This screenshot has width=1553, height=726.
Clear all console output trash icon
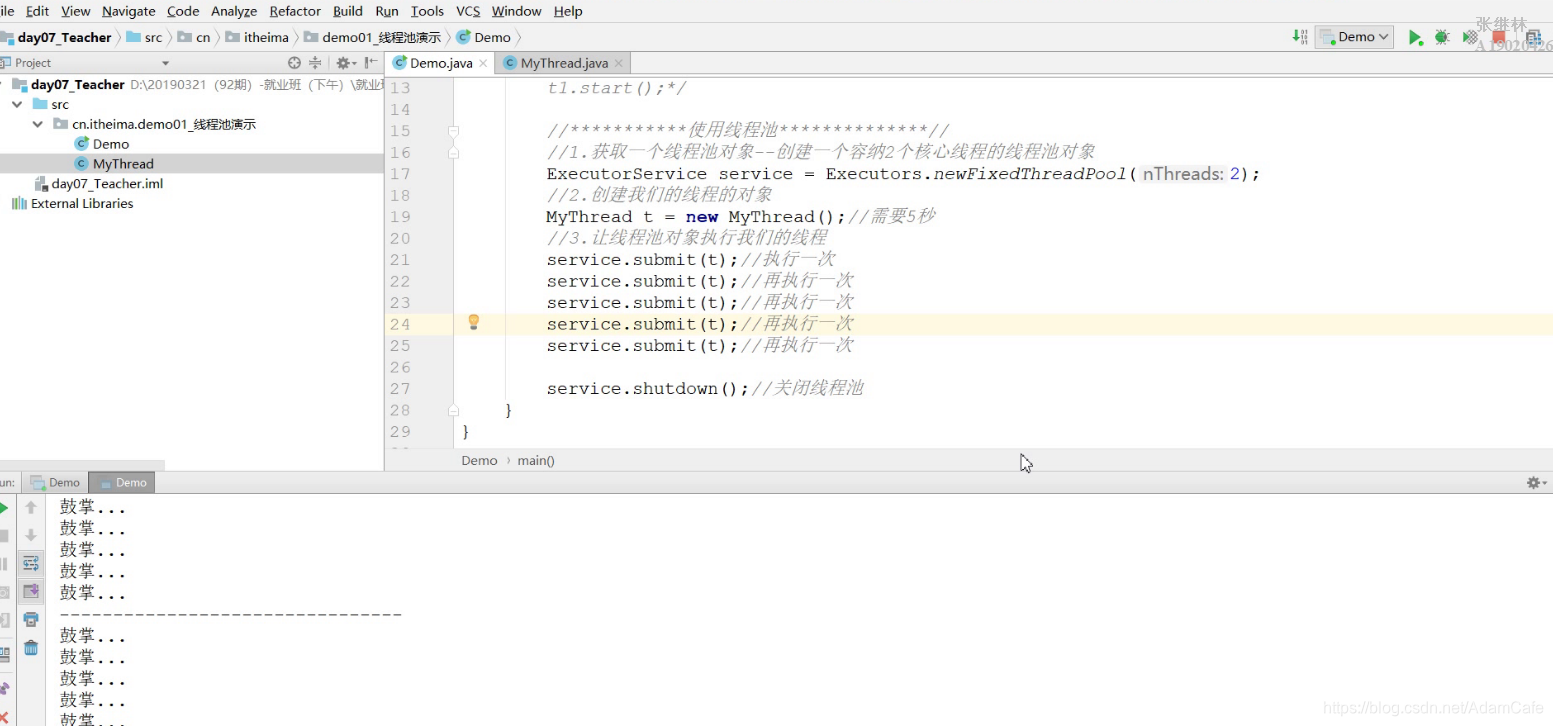[31, 648]
